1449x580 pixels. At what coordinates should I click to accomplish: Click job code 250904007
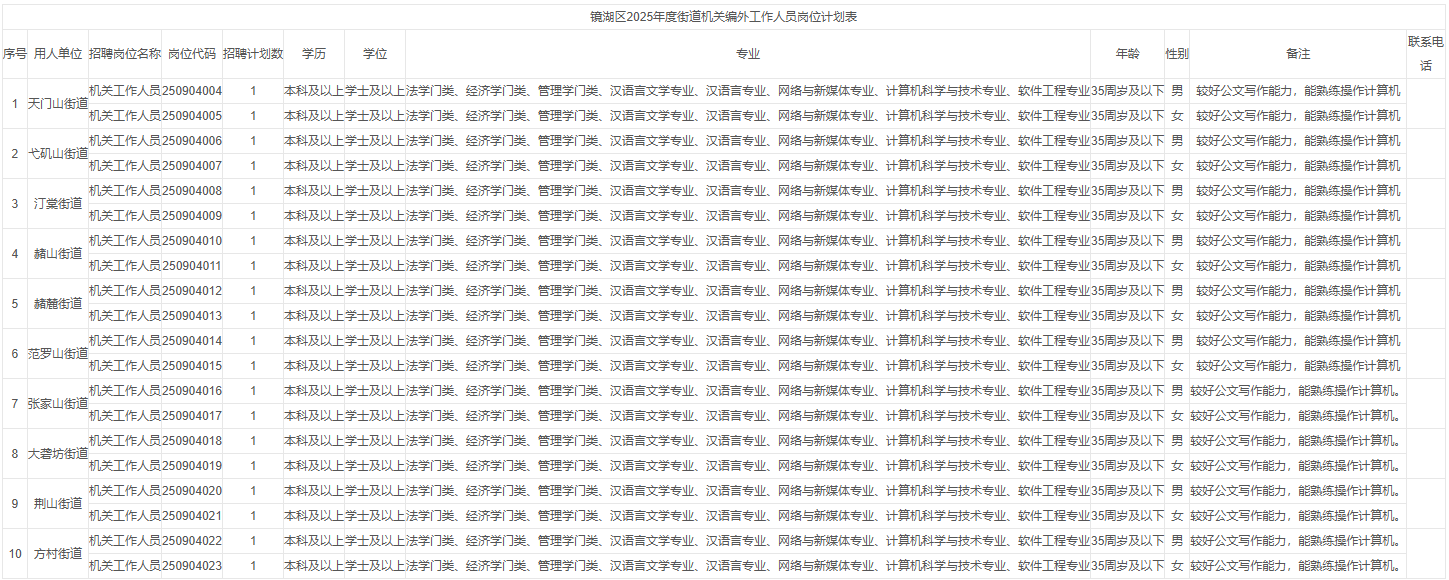click(192, 165)
